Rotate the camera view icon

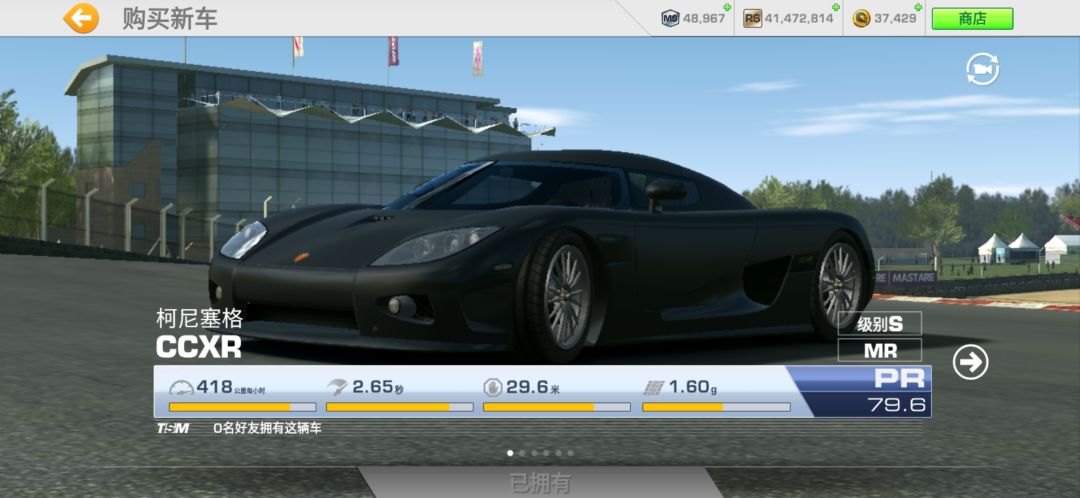[982, 69]
